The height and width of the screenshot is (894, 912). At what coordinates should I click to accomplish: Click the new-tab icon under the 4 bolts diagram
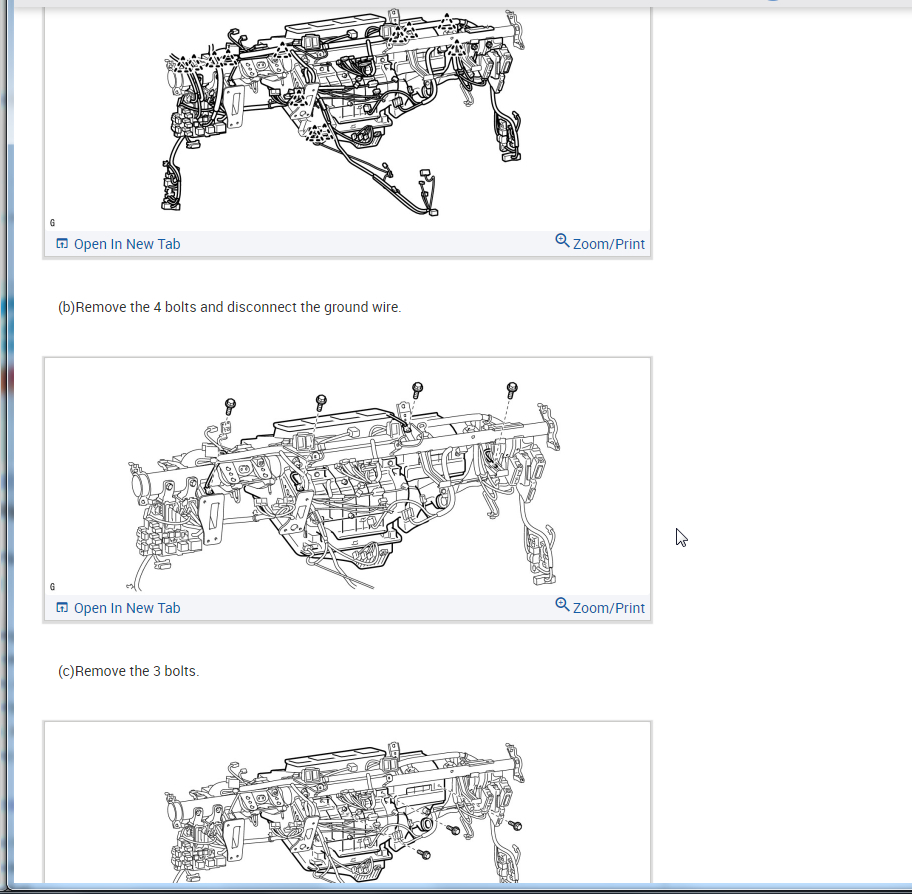click(62, 608)
